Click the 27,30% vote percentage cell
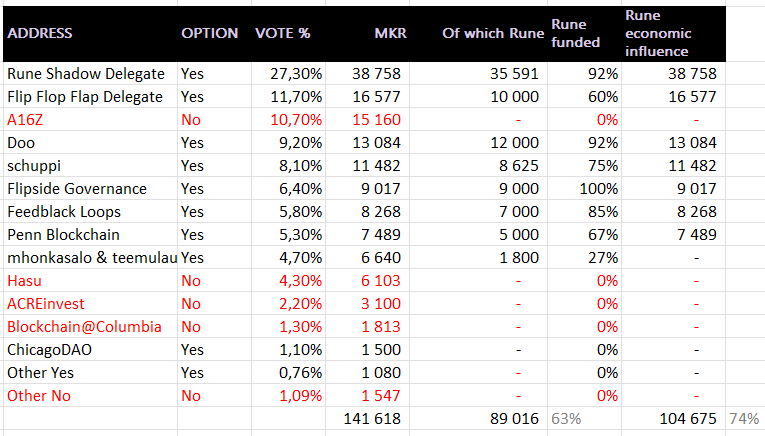Screen dimensions: 765x436 coord(299,74)
